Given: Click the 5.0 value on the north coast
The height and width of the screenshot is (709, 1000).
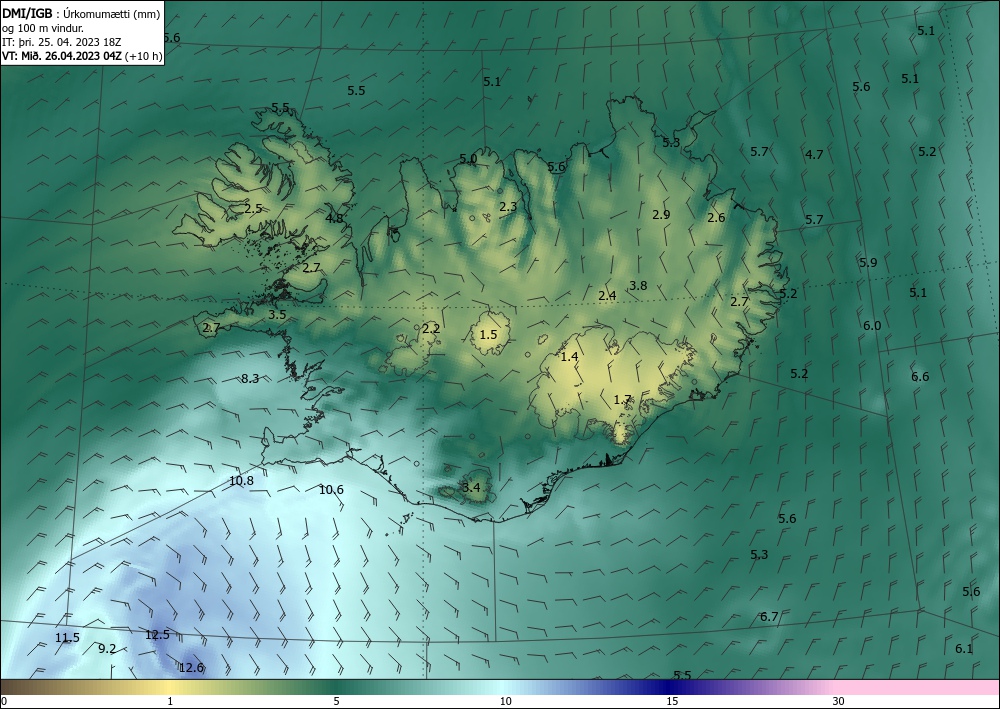Looking at the screenshot, I should (468, 159).
